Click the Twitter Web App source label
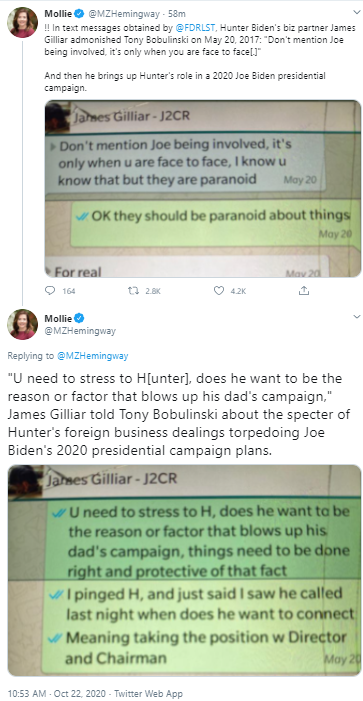Viewport: 363px width, 701px height. point(148,693)
